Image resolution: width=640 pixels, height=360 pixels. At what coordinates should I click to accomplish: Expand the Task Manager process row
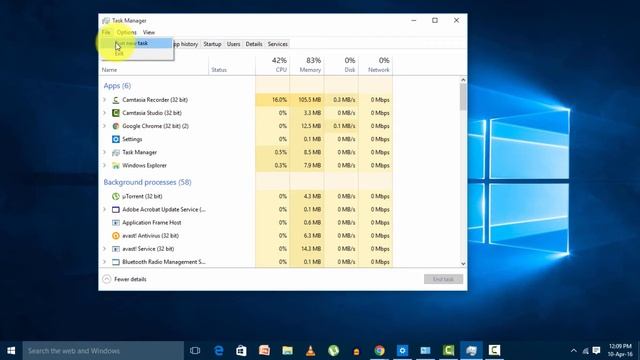pyautogui.click(x=105, y=152)
